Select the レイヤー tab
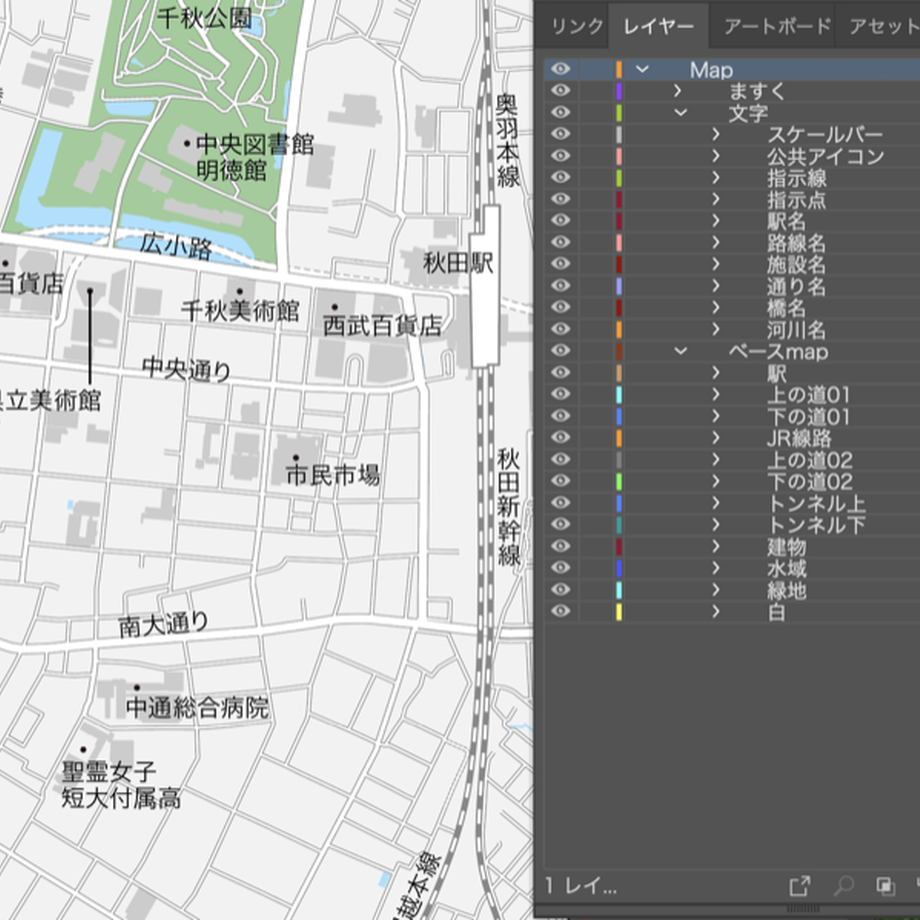Image resolution: width=920 pixels, height=920 pixels. [x=658, y=26]
